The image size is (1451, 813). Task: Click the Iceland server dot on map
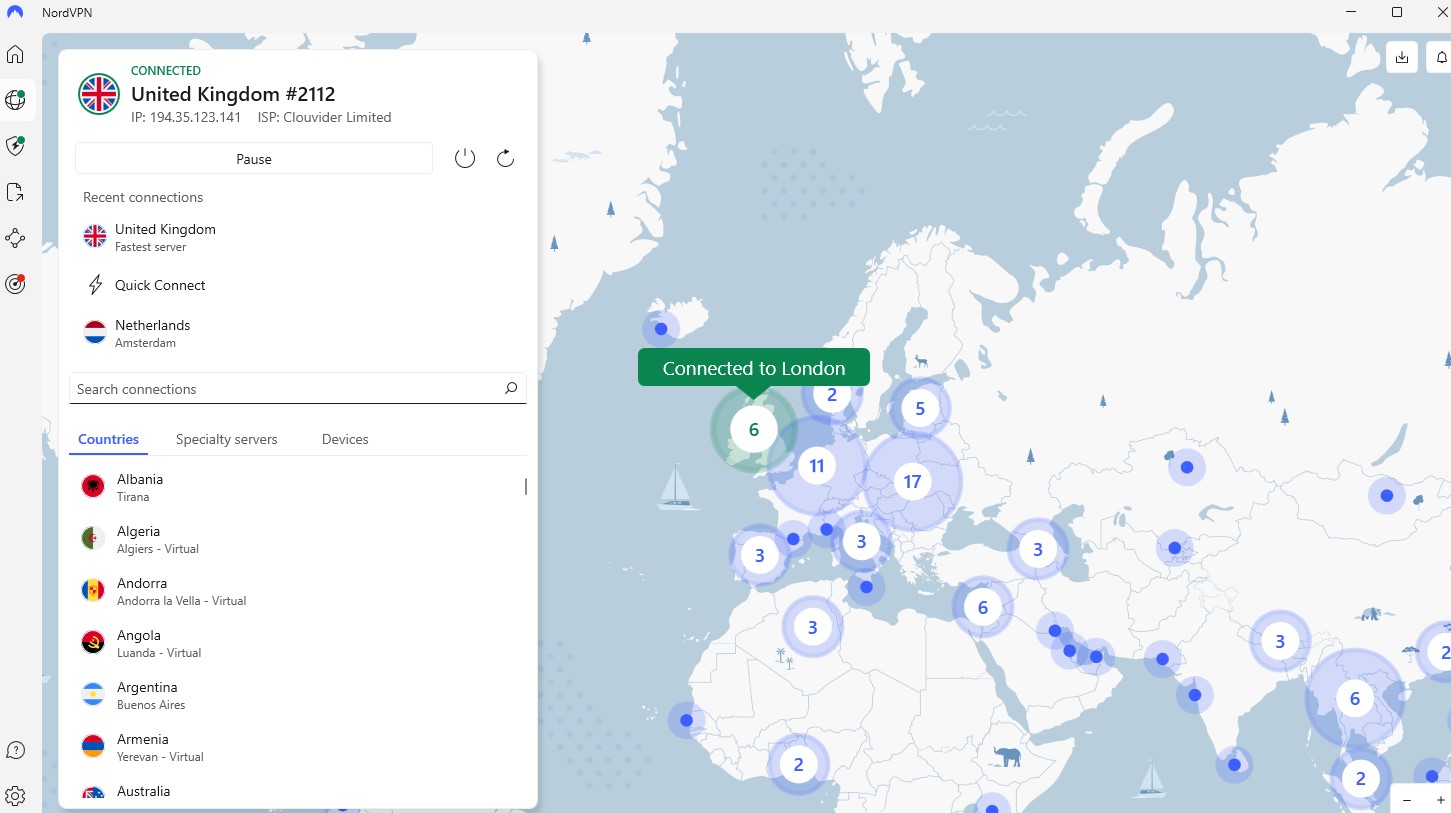661,328
